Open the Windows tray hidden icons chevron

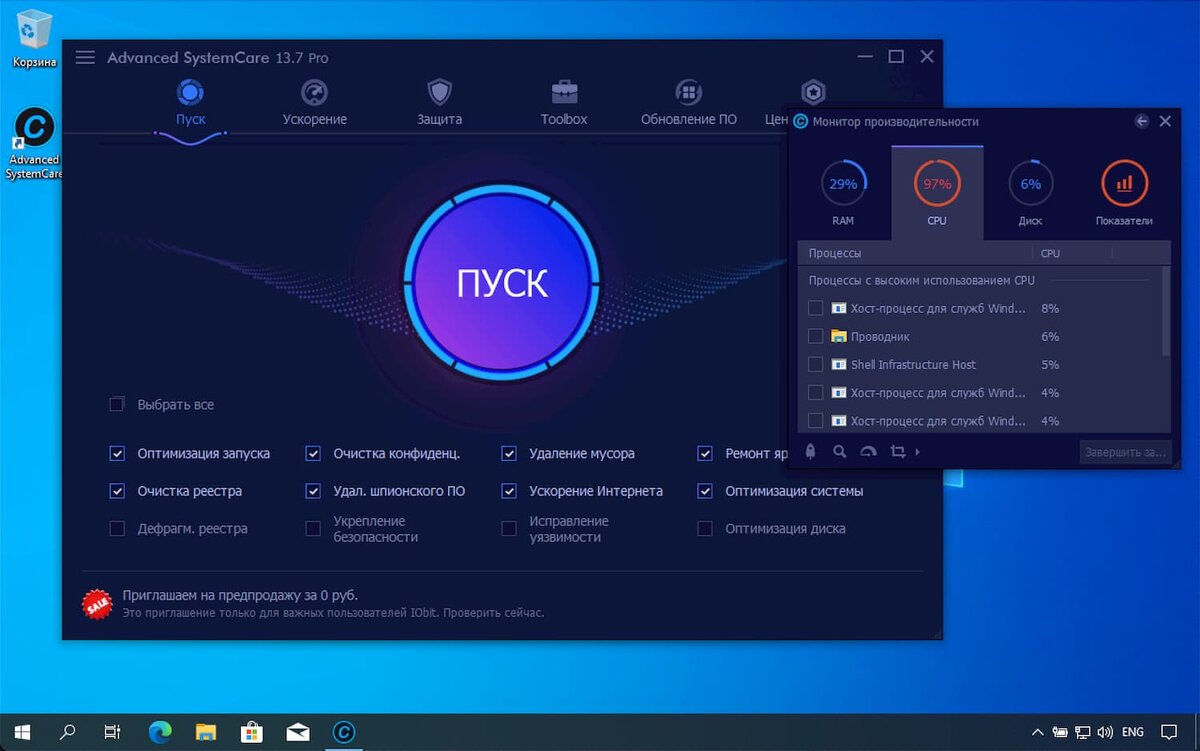pyautogui.click(x=1037, y=732)
